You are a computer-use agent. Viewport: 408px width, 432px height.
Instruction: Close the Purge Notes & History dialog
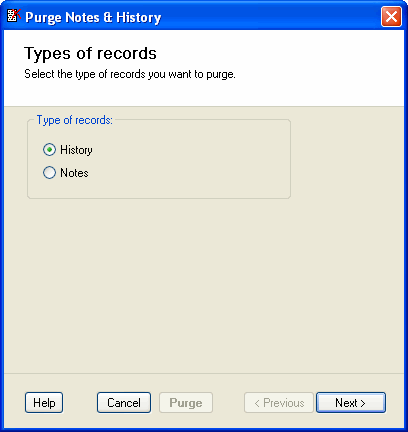coord(391,16)
